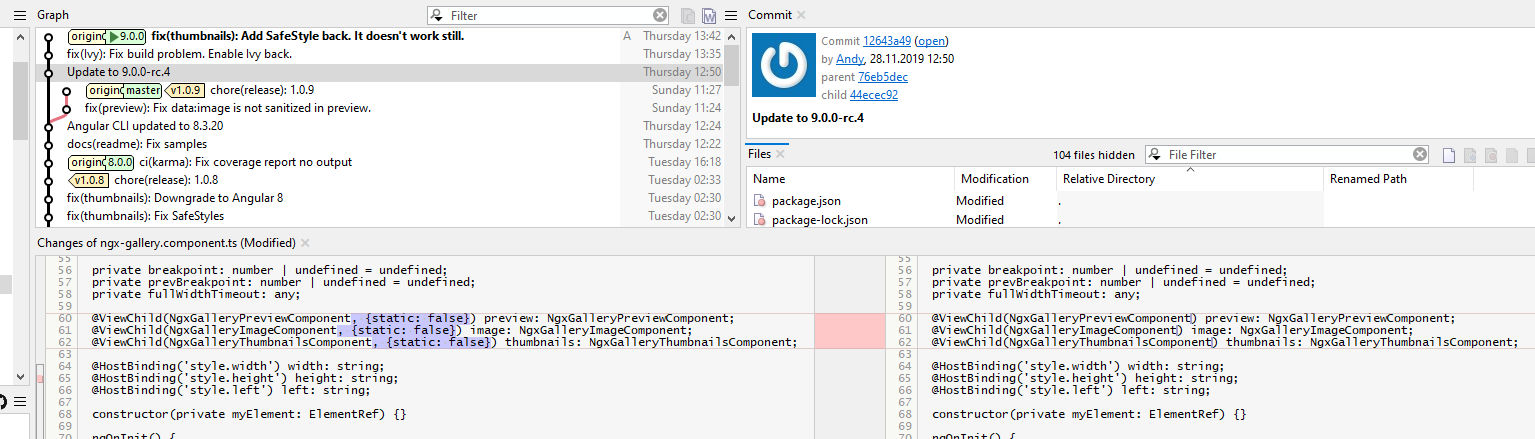Screen dimensions: 1535x439
Task: Select commit 'fix(thumbnails): Add SafeStyle back'
Action: point(380,35)
